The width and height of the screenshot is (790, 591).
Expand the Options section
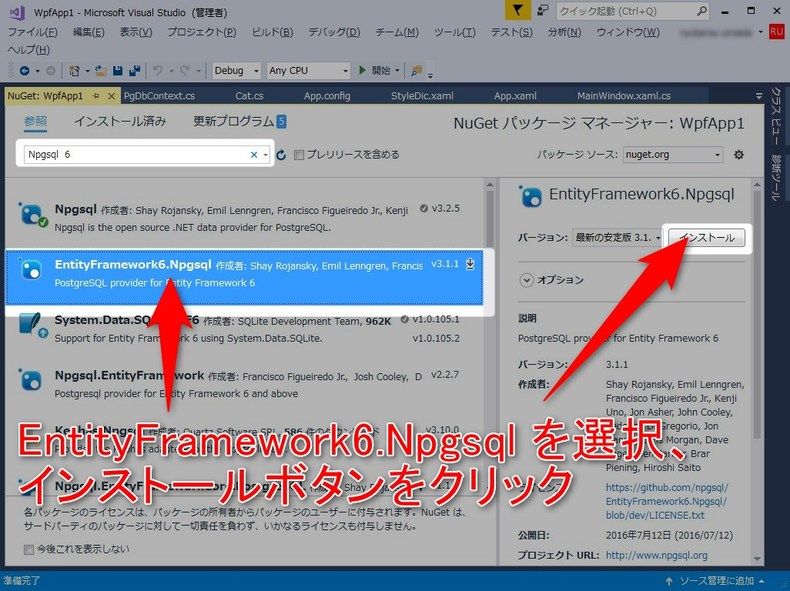tap(526, 280)
